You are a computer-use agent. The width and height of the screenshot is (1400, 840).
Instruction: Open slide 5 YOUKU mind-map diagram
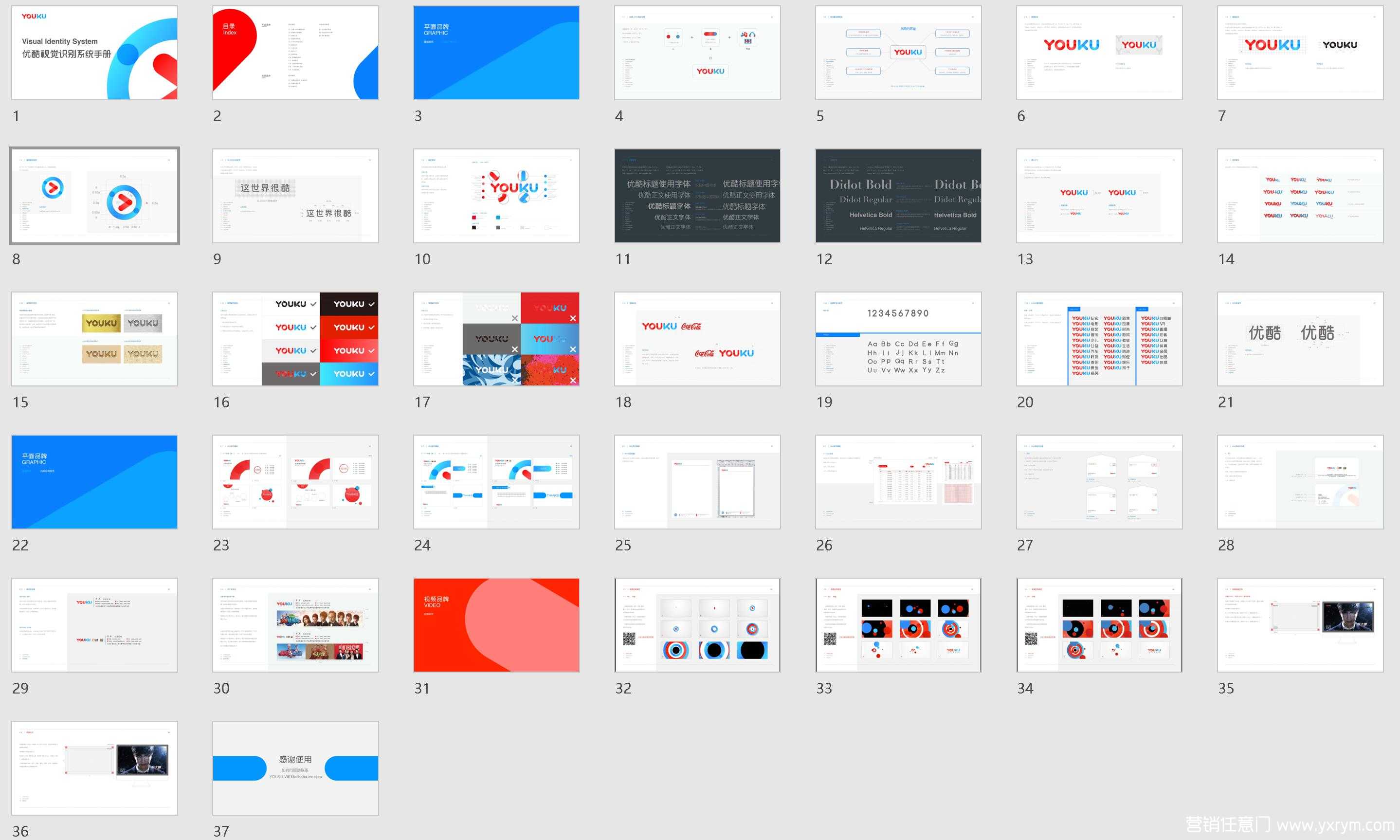click(x=898, y=53)
